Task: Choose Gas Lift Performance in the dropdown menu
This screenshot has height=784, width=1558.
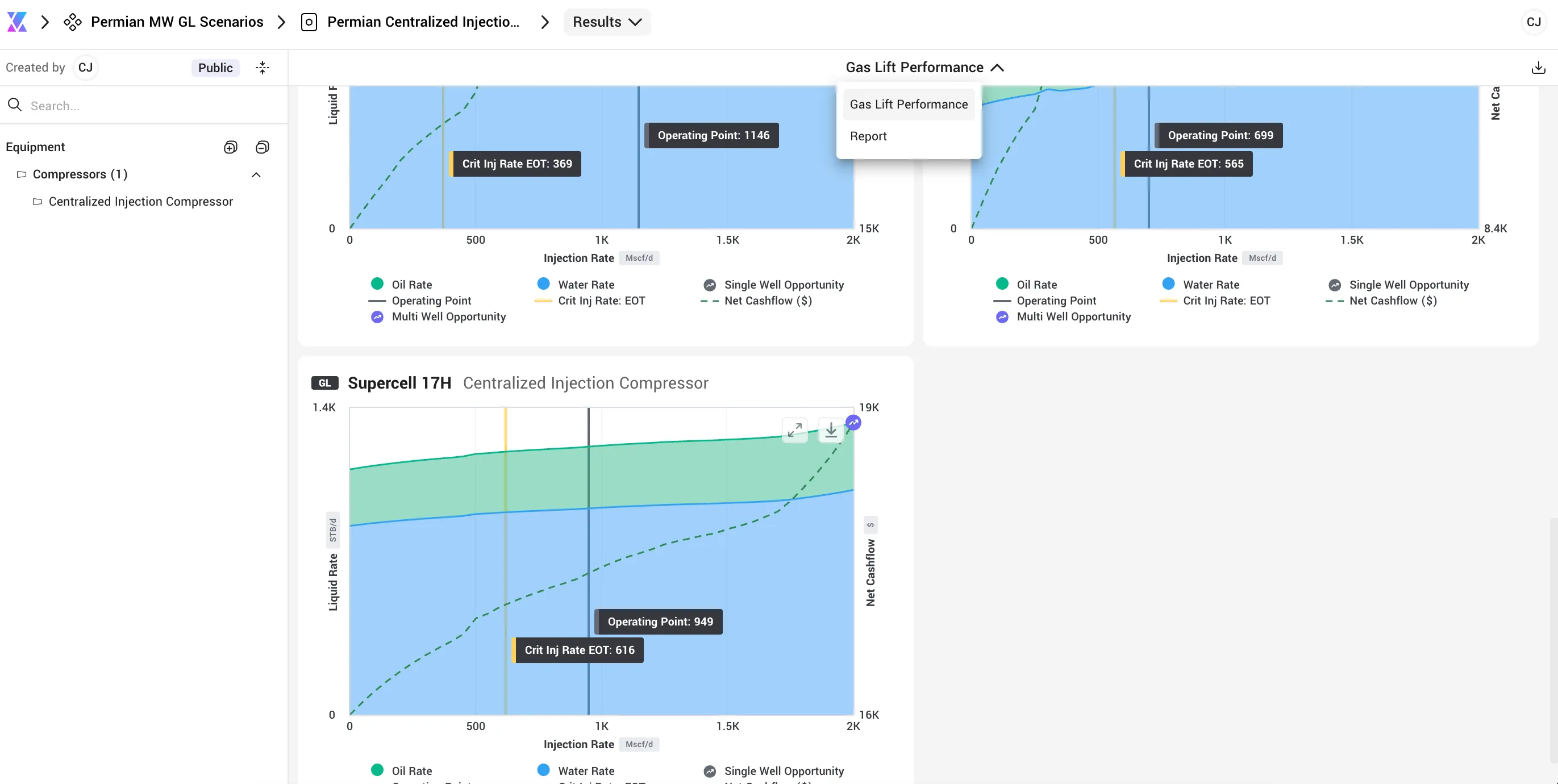Action: [x=909, y=104]
